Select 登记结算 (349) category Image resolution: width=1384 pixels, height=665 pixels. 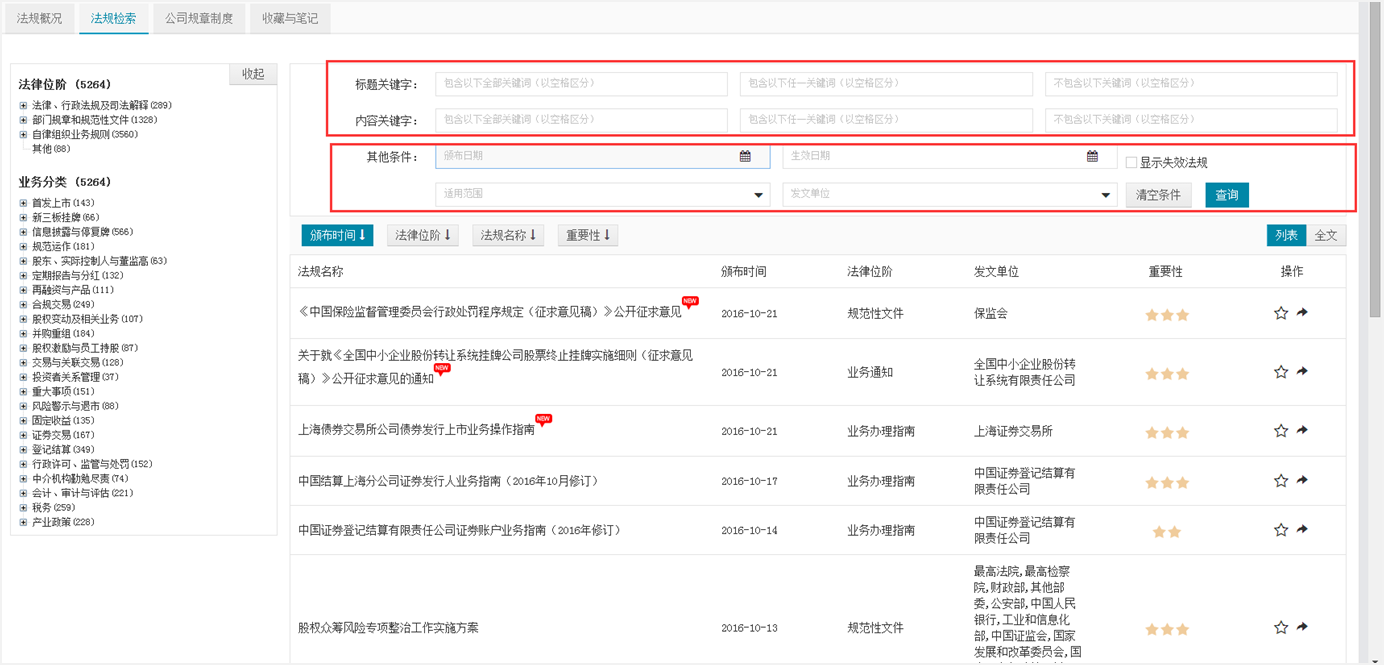[x=63, y=450]
